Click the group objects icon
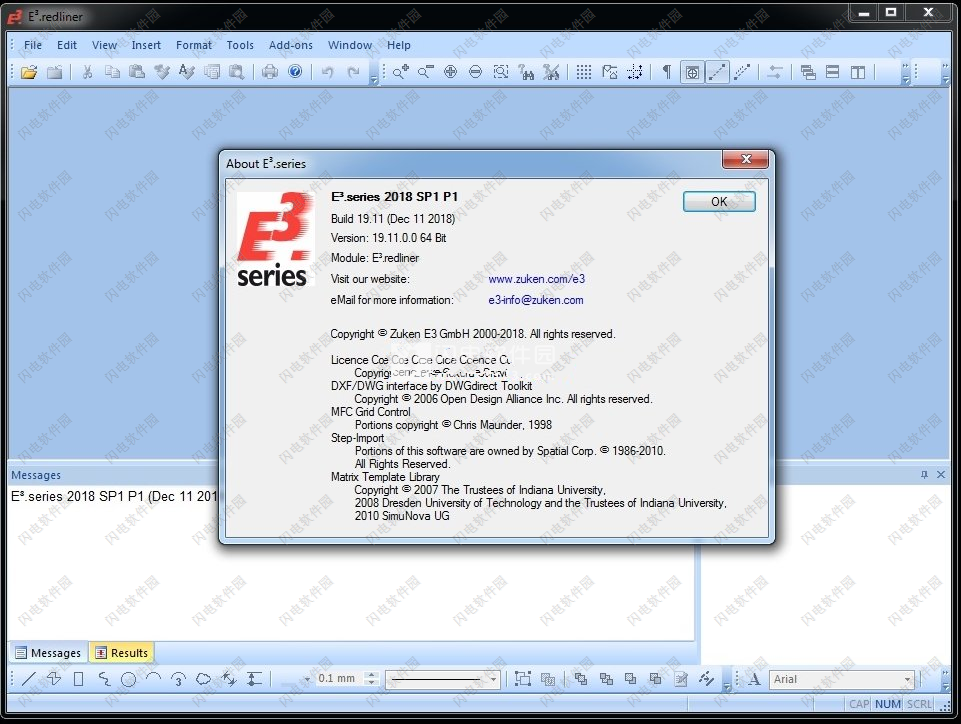Image resolution: width=961 pixels, height=724 pixels. point(522,679)
